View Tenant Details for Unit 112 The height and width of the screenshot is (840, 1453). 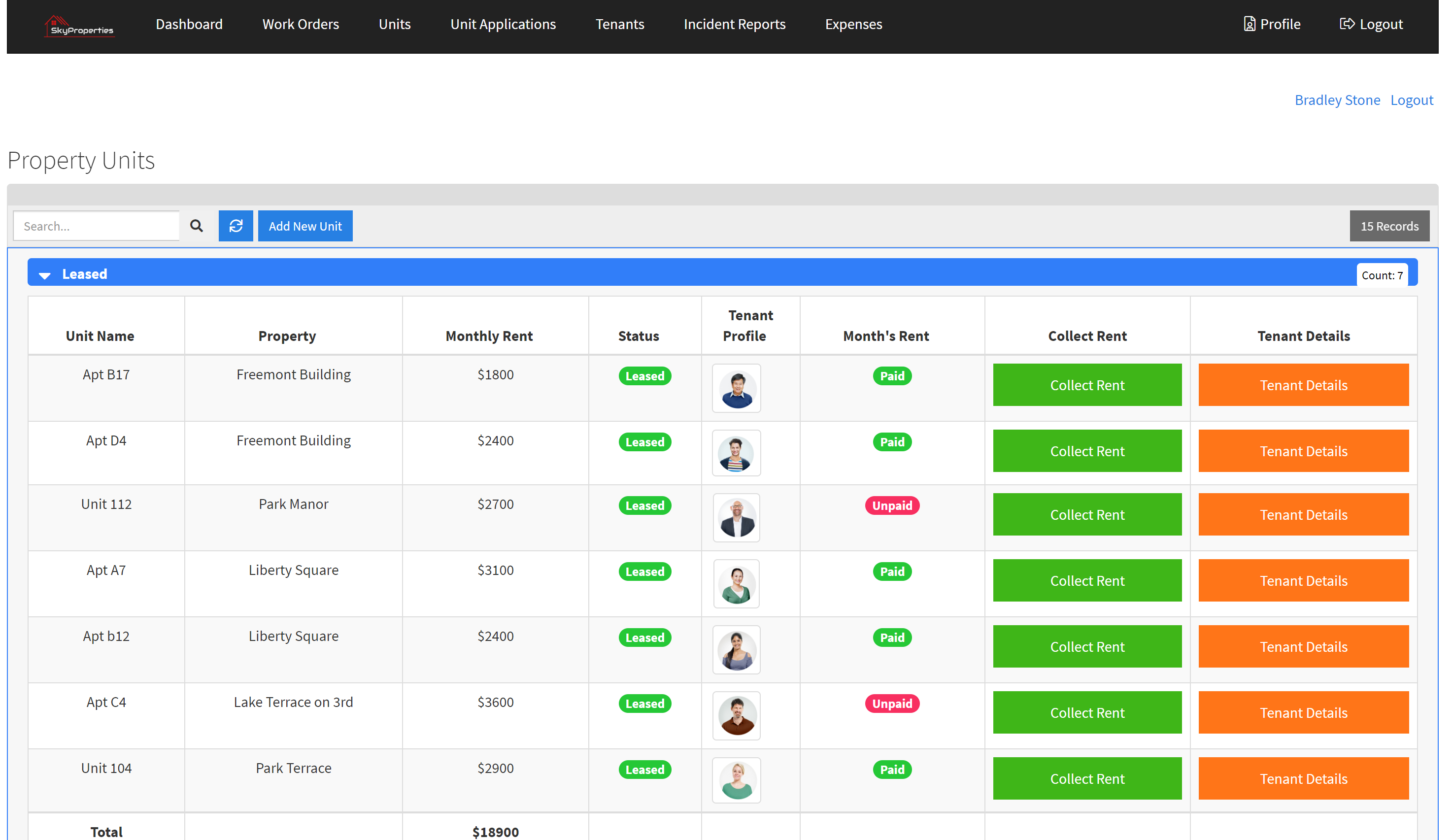coord(1303,515)
